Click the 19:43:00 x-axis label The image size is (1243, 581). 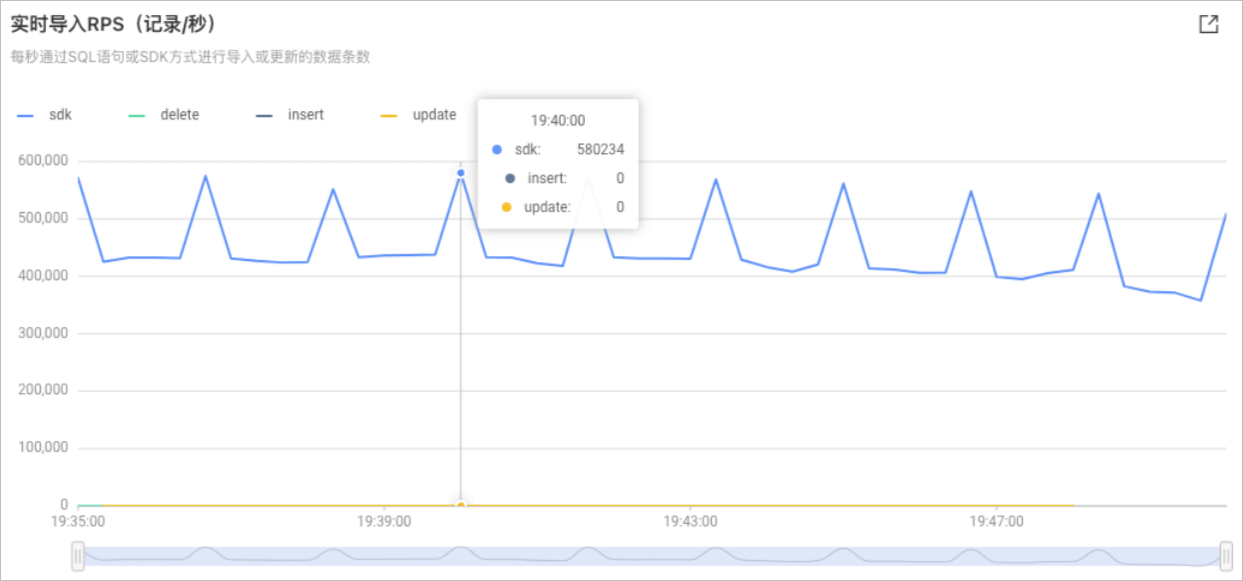pos(690,521)
